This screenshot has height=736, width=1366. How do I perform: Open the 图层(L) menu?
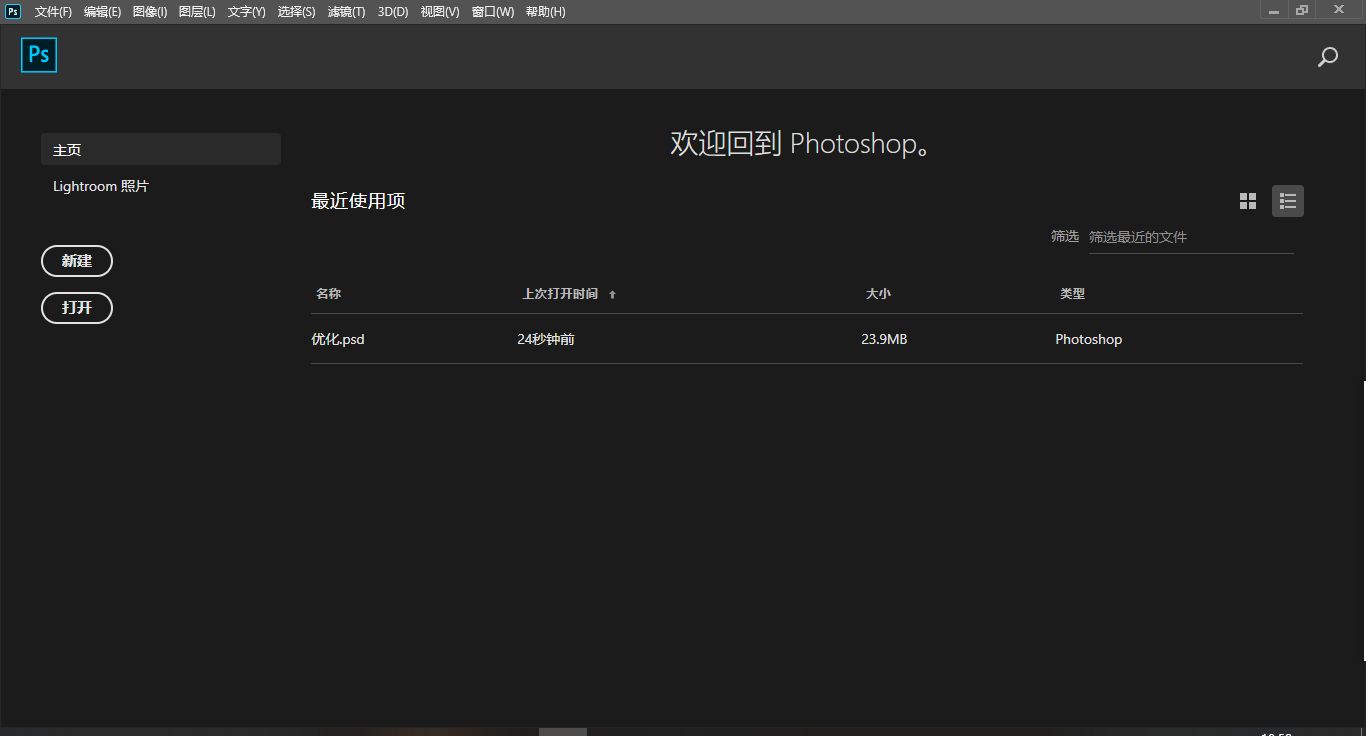[x=197, y=12]
